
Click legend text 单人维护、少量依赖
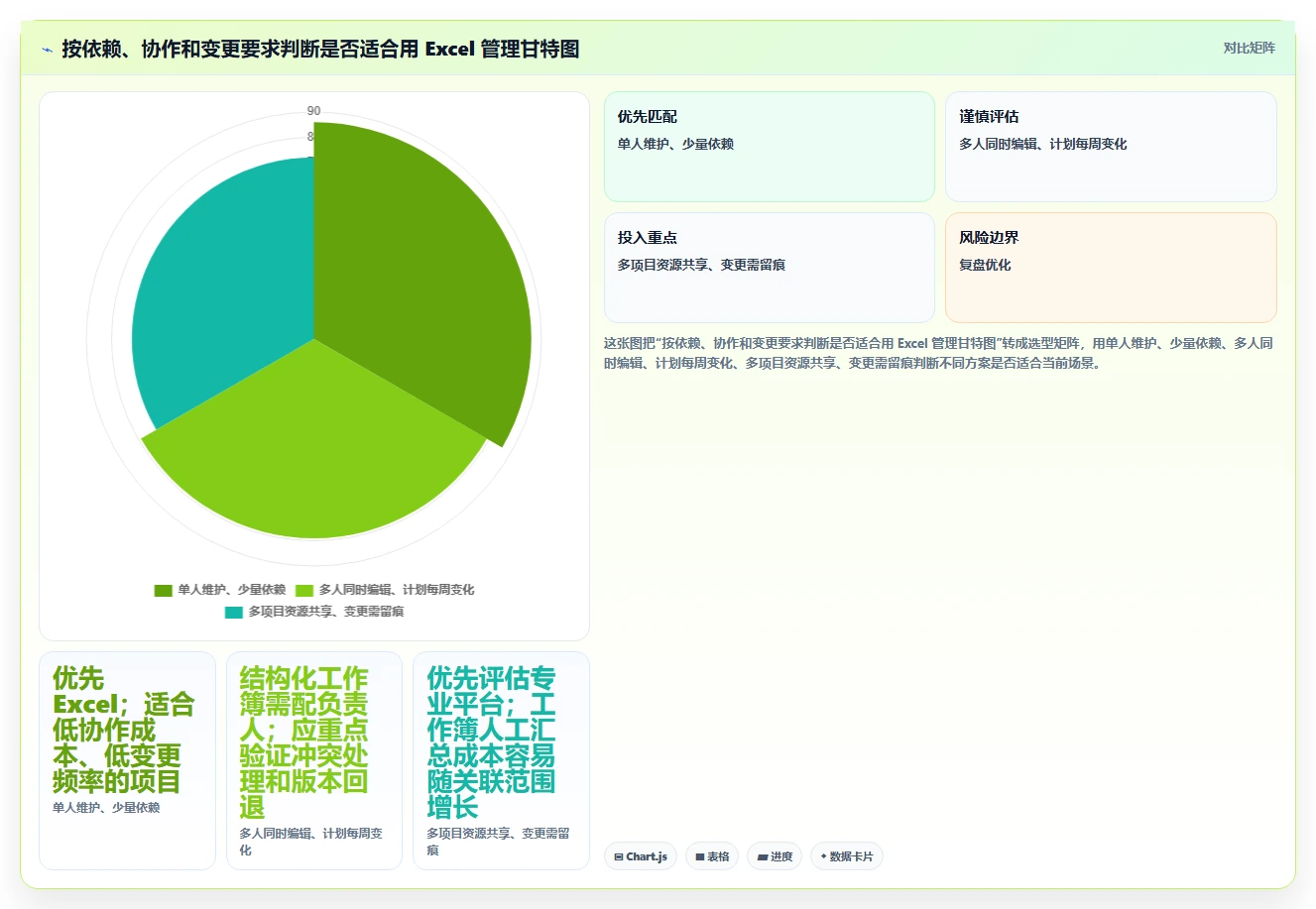[x=232, y=590]
